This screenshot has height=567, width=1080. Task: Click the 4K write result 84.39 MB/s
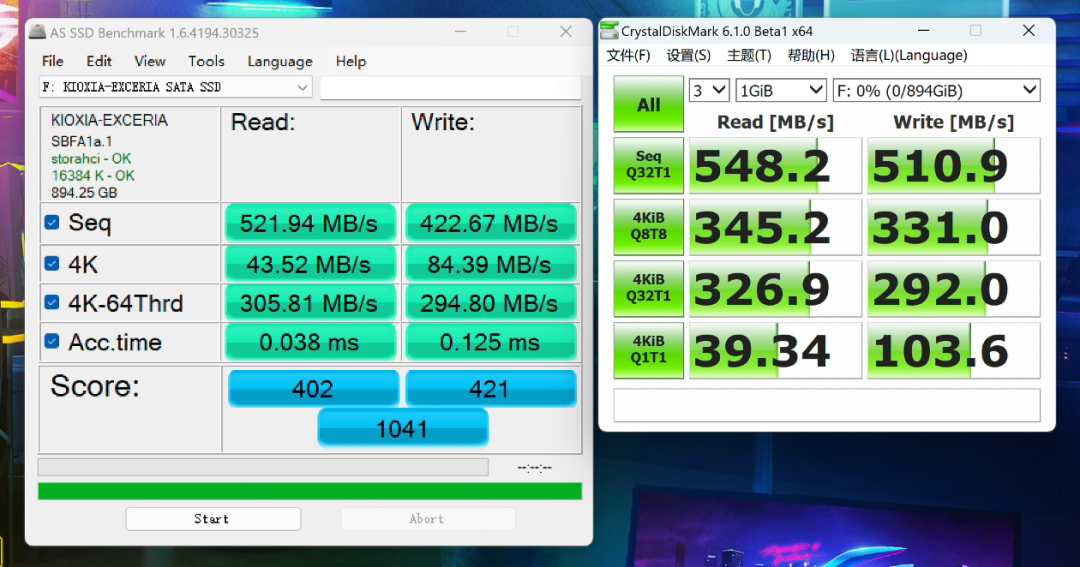click(490, 265)
